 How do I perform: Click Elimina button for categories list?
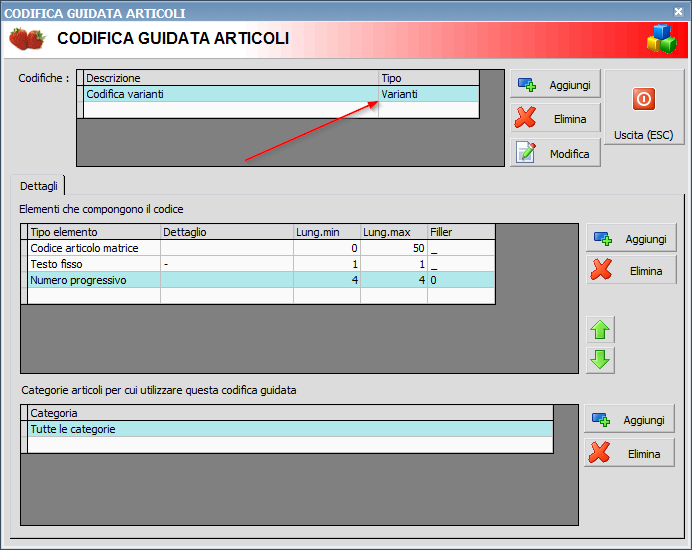tap(629, 453)
